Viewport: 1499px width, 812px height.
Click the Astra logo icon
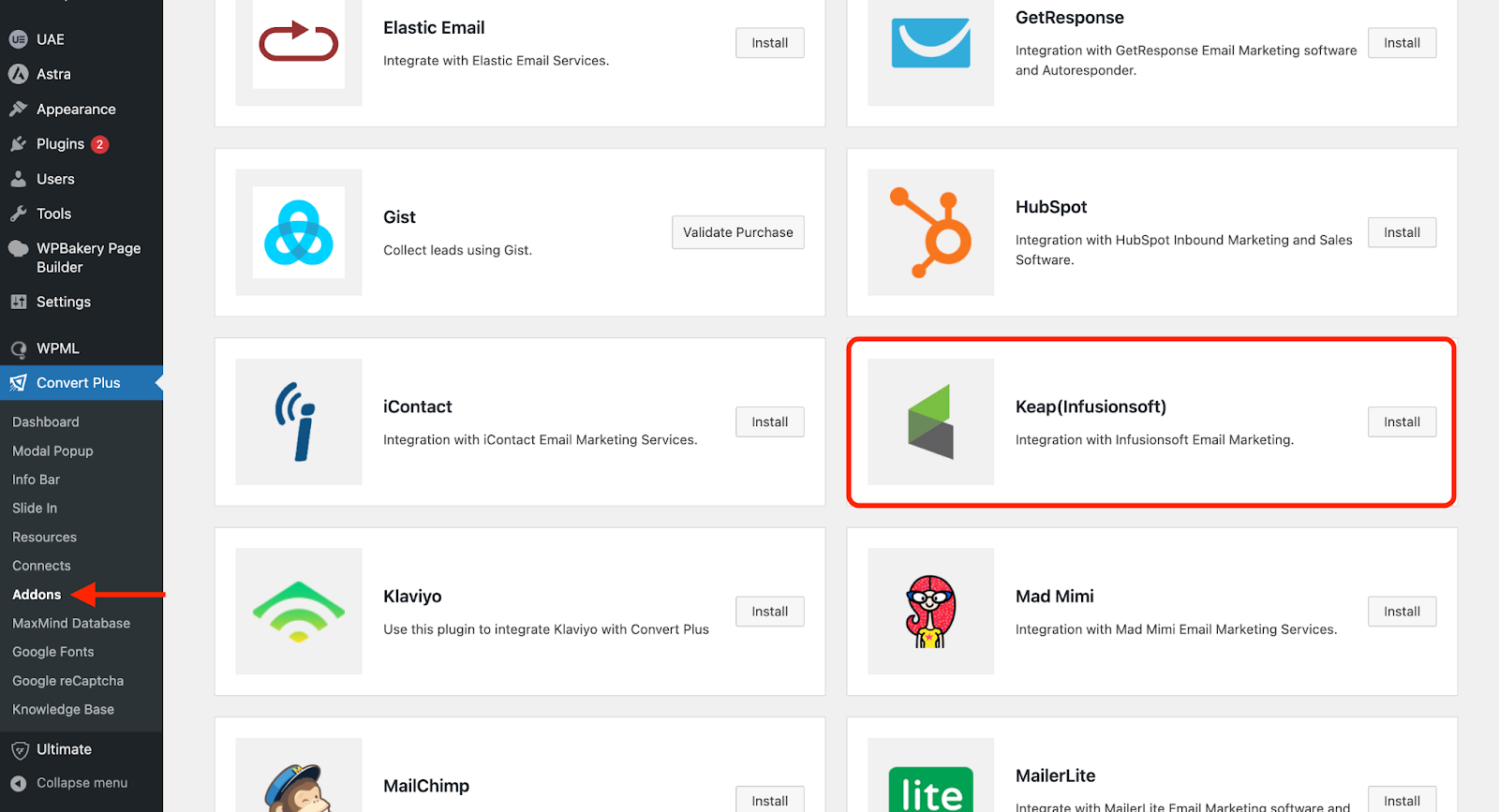18,74
